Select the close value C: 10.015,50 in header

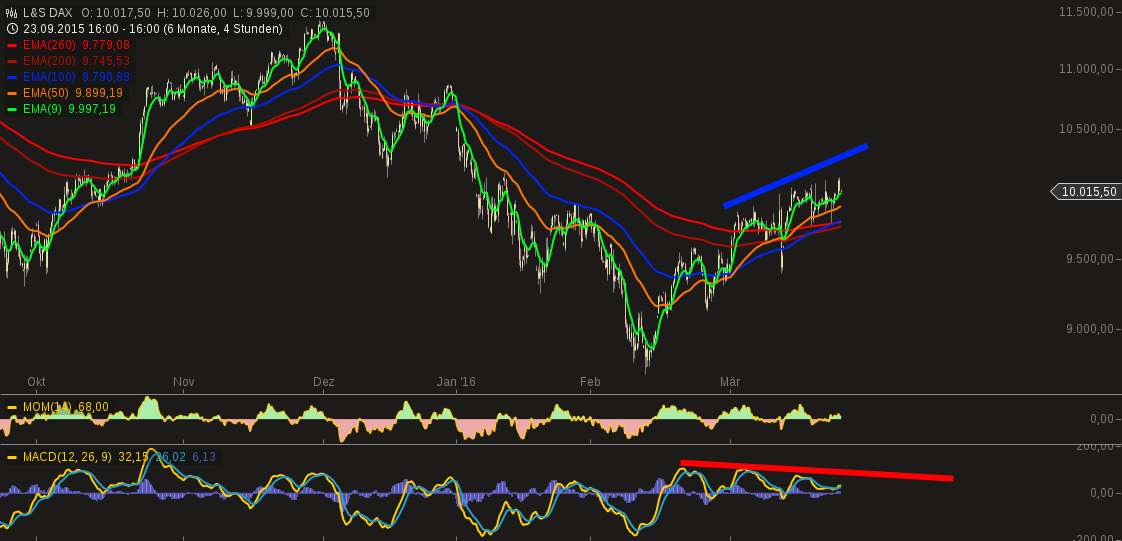pos(334,13)
